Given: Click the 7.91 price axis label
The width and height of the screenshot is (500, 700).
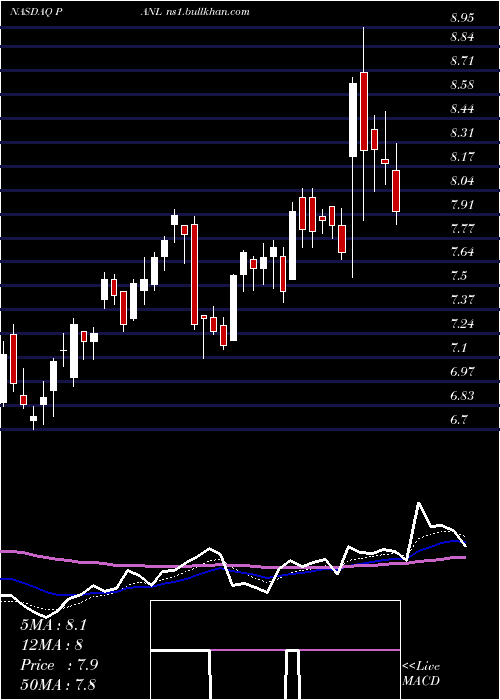Looking at the screenshot, I should 462,205.
